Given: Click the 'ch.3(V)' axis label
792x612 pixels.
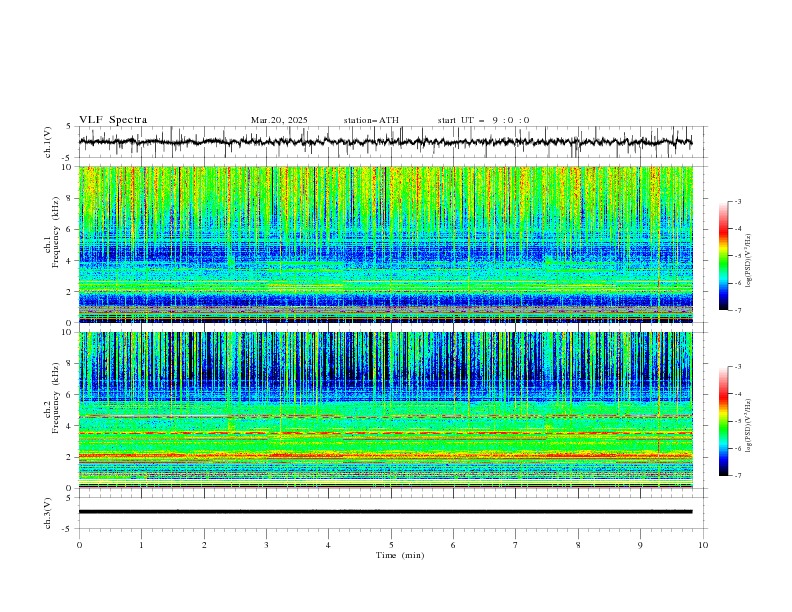Looking at the screenshot, I should [48, 513].
